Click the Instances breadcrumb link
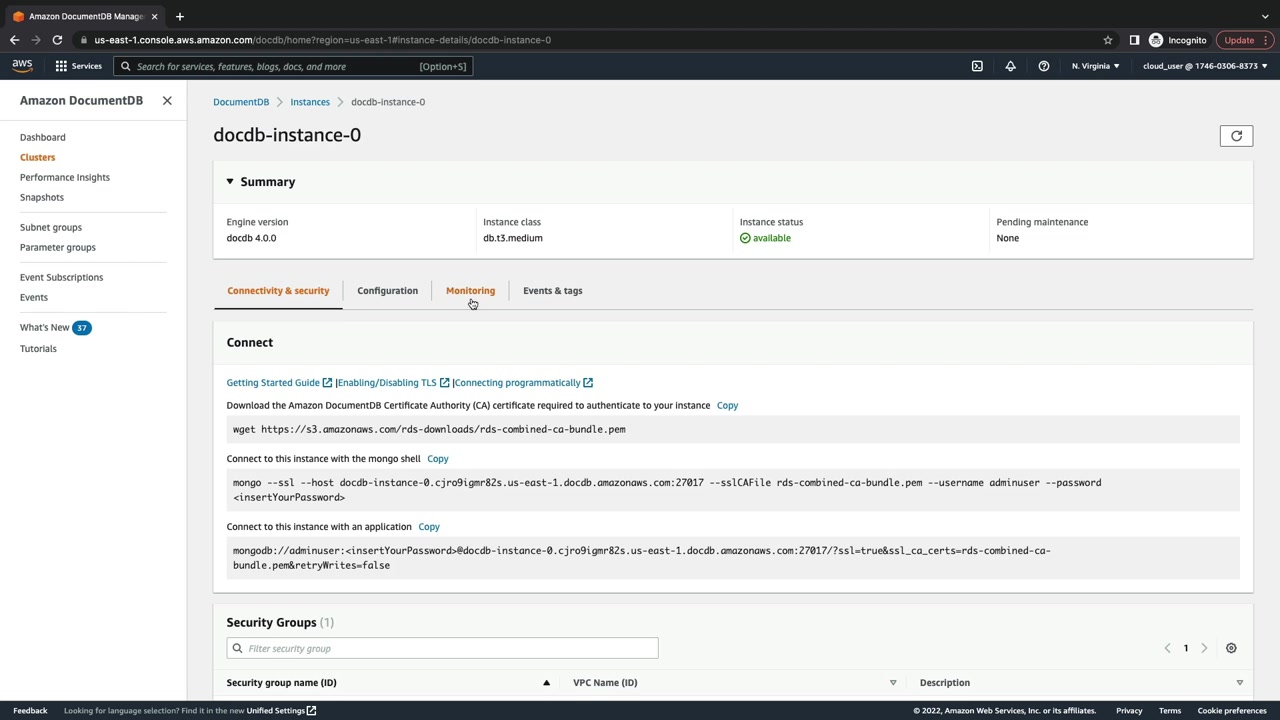This screenshot has height=720, width=1280. (310, 102)
